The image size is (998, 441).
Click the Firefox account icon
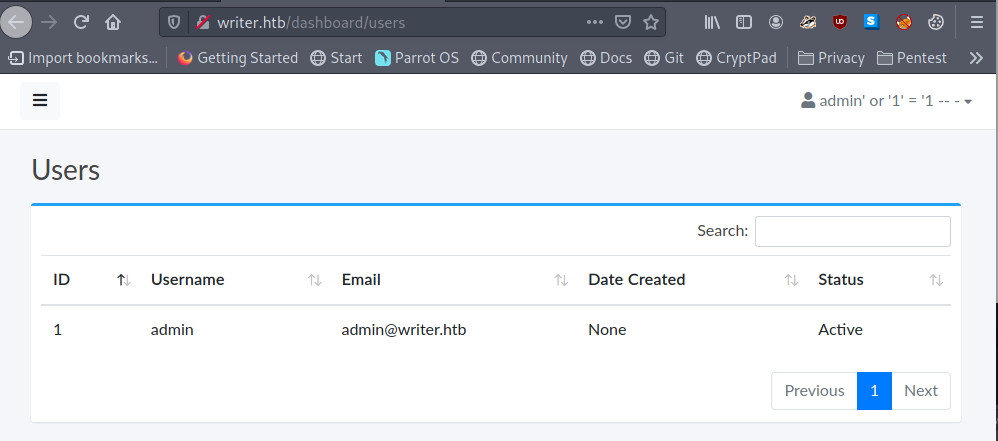[776, 21]
